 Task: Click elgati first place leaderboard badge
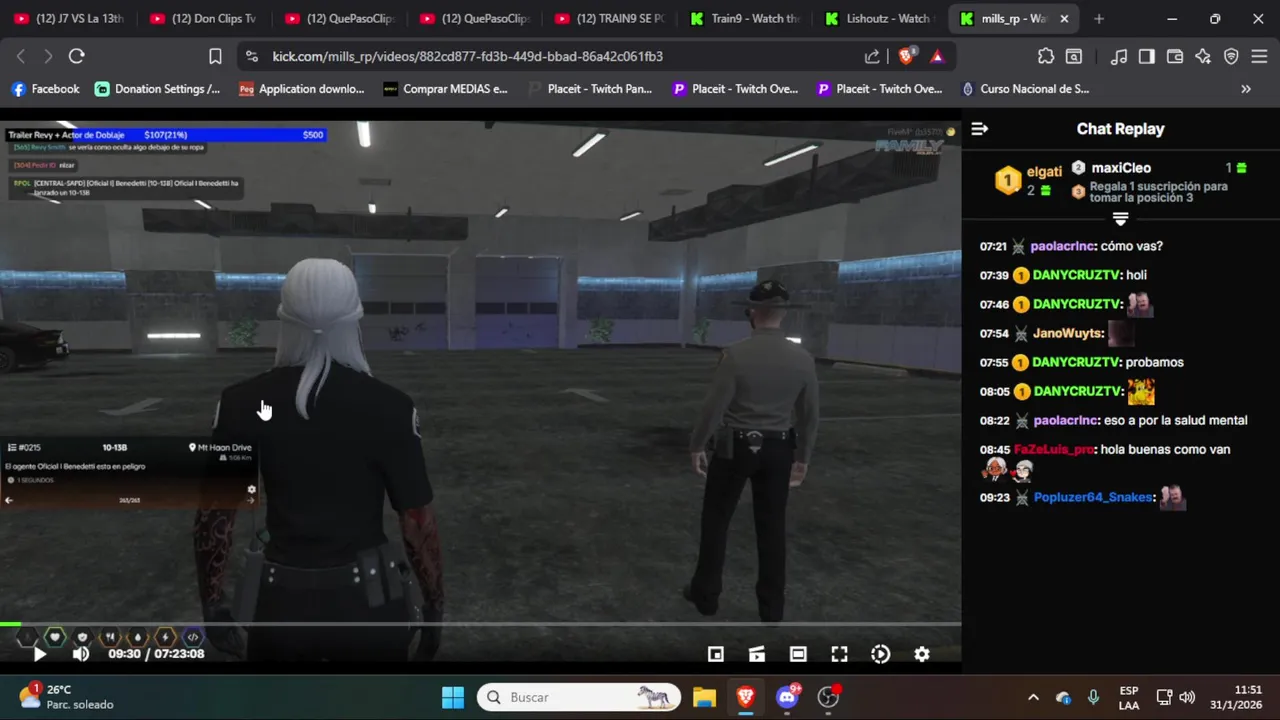click(1007, 181)
